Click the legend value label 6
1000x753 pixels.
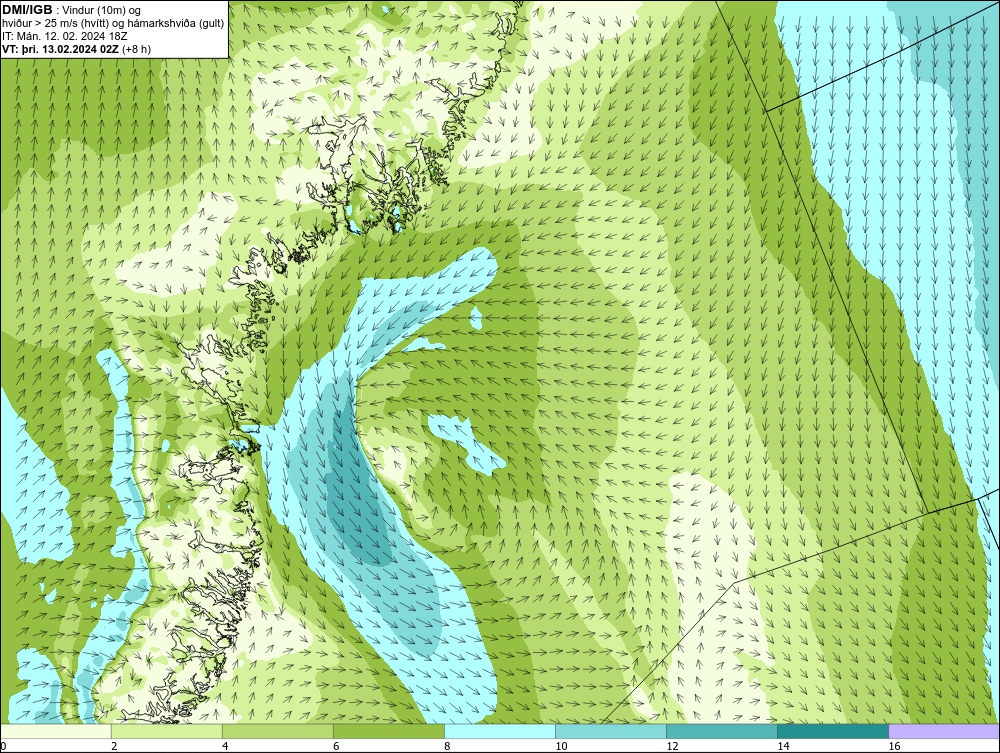coord(336,746)
